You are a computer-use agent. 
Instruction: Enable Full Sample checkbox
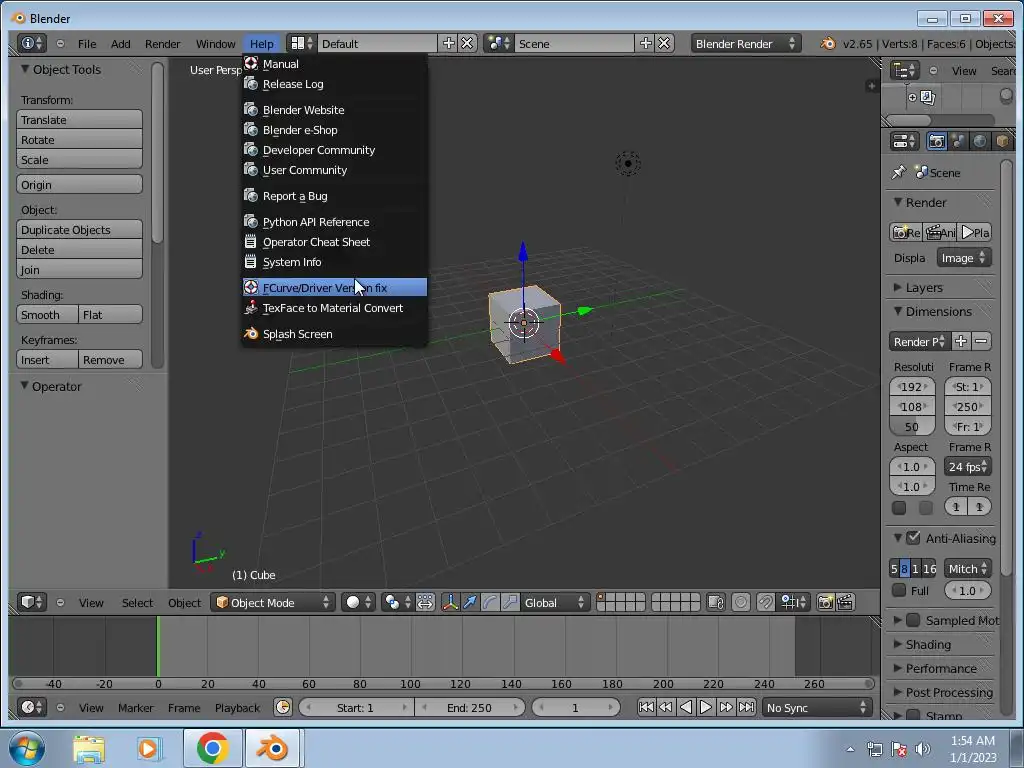pos(899,590)
